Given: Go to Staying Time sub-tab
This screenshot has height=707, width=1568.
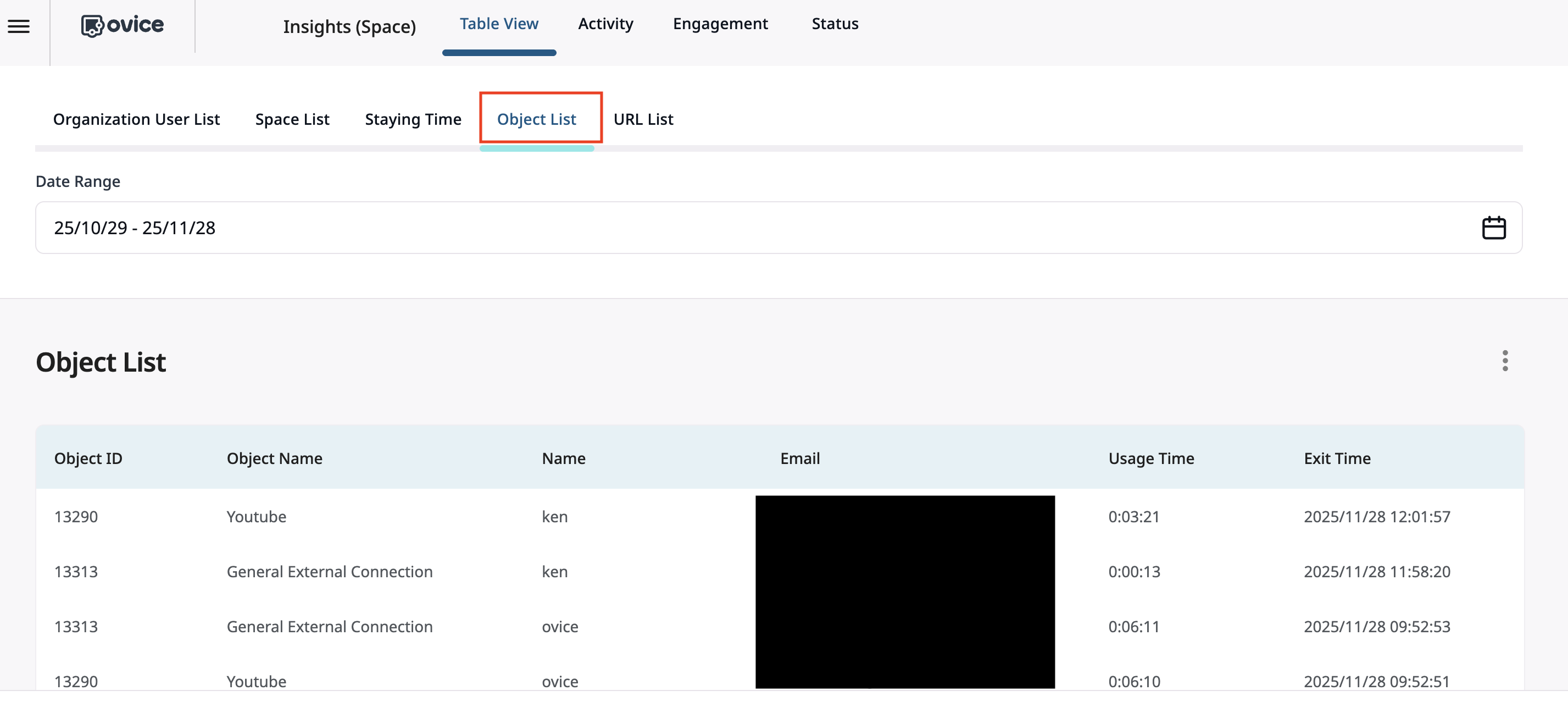Looking at the screenshot, I should click(413, 119).
